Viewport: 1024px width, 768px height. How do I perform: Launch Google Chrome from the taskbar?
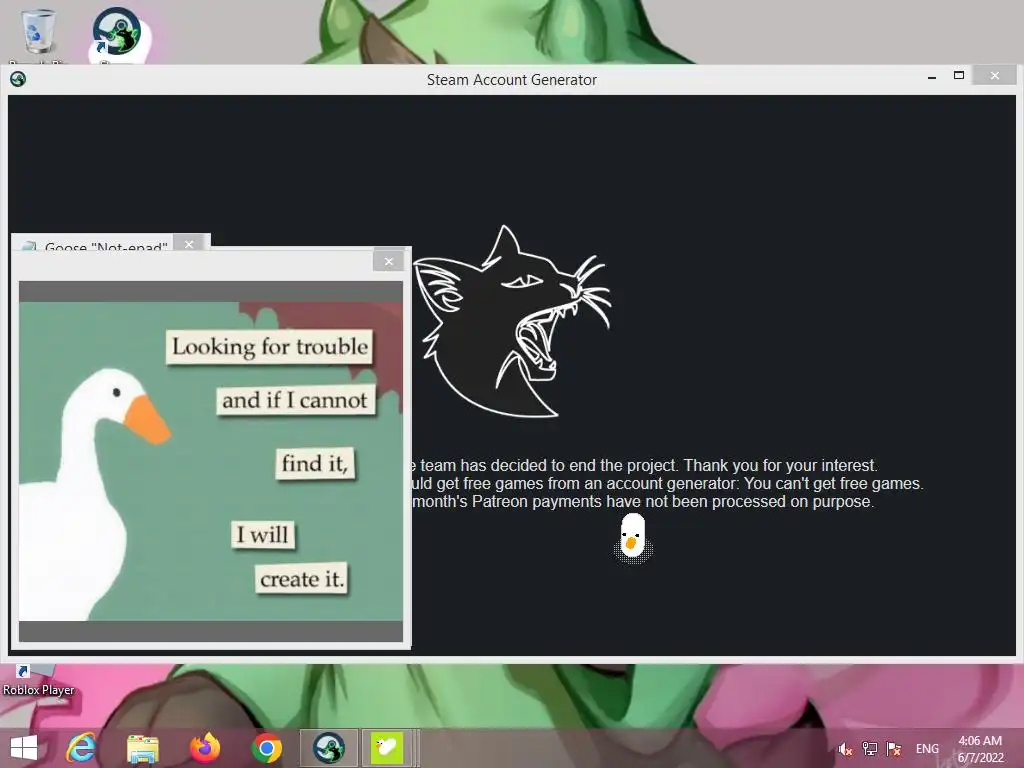click(x=266, y=748)
